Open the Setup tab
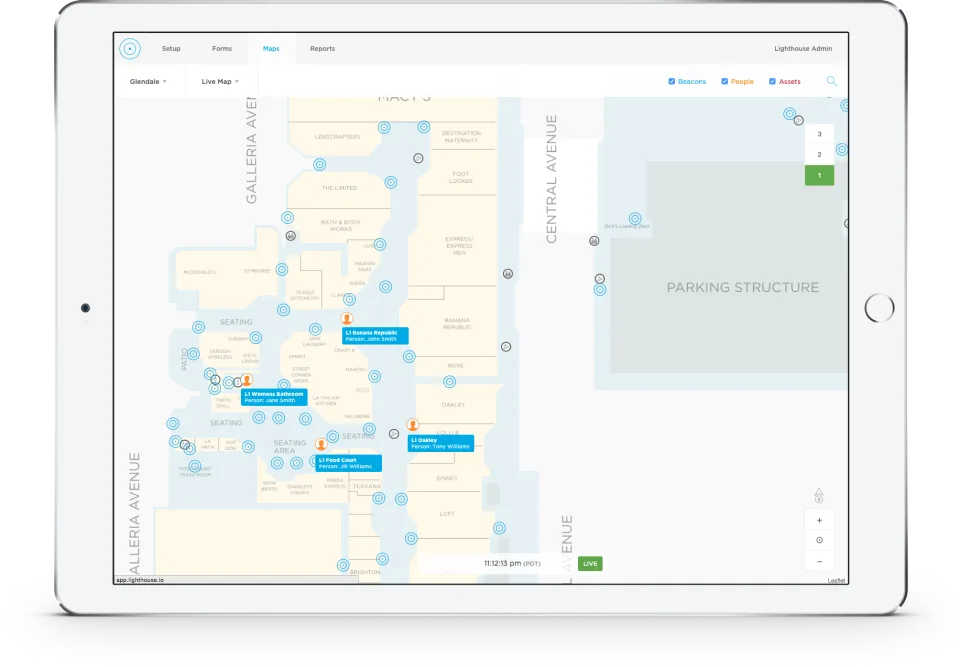 point(171,48)
